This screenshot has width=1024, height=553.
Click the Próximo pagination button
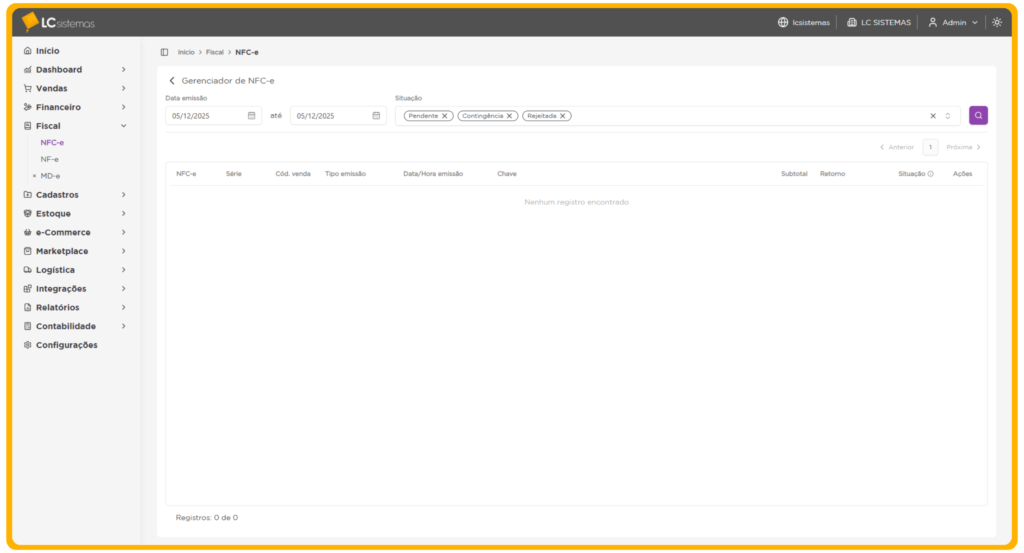pos(964,147)
